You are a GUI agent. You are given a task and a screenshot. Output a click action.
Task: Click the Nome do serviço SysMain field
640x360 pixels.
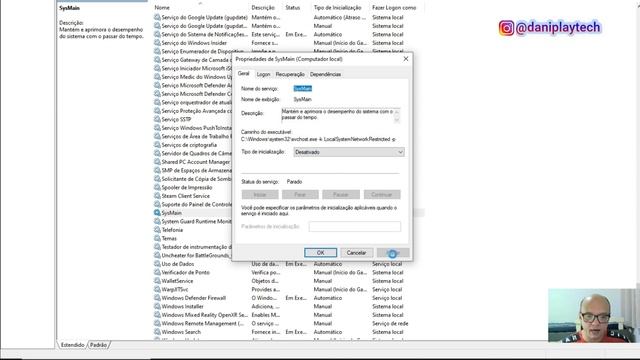[303, 89]
